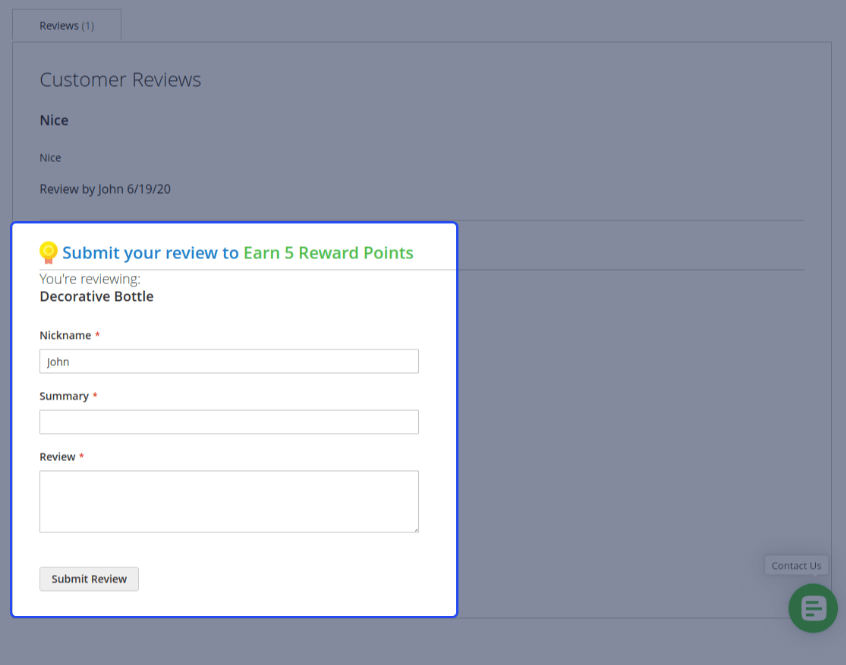846x665 pixels.
Task: Click the Nickname field label
Action: pos(65,335)
